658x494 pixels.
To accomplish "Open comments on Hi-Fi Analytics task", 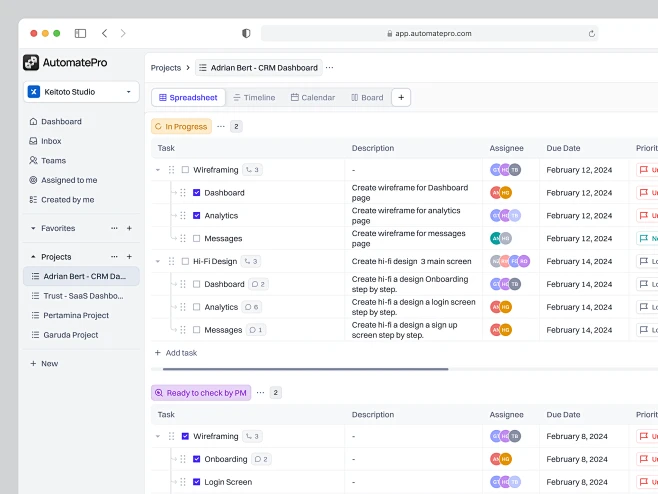I will (x=252, y=307).
